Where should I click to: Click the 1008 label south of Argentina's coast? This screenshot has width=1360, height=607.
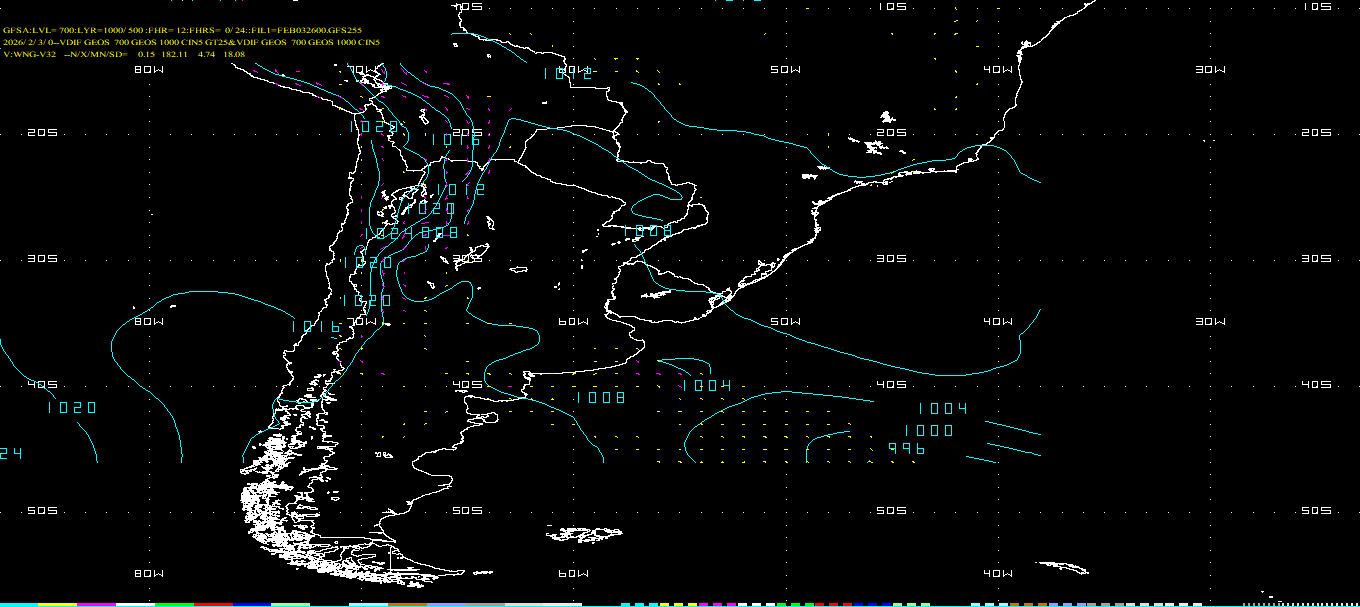click(x=600, y=398)
